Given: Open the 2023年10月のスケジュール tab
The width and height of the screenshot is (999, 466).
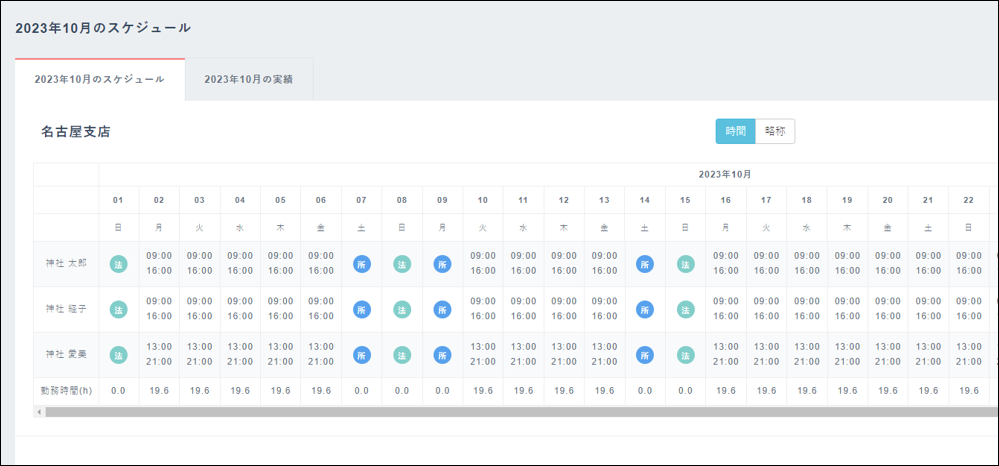Looking at the screenshot, I should [x=100, y=79].
